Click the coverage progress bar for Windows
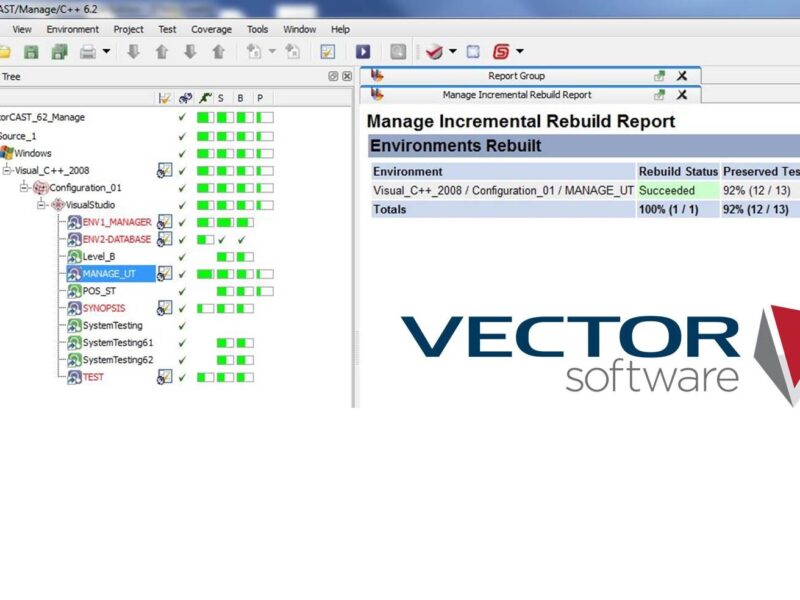800x600 pixels. 203,153
